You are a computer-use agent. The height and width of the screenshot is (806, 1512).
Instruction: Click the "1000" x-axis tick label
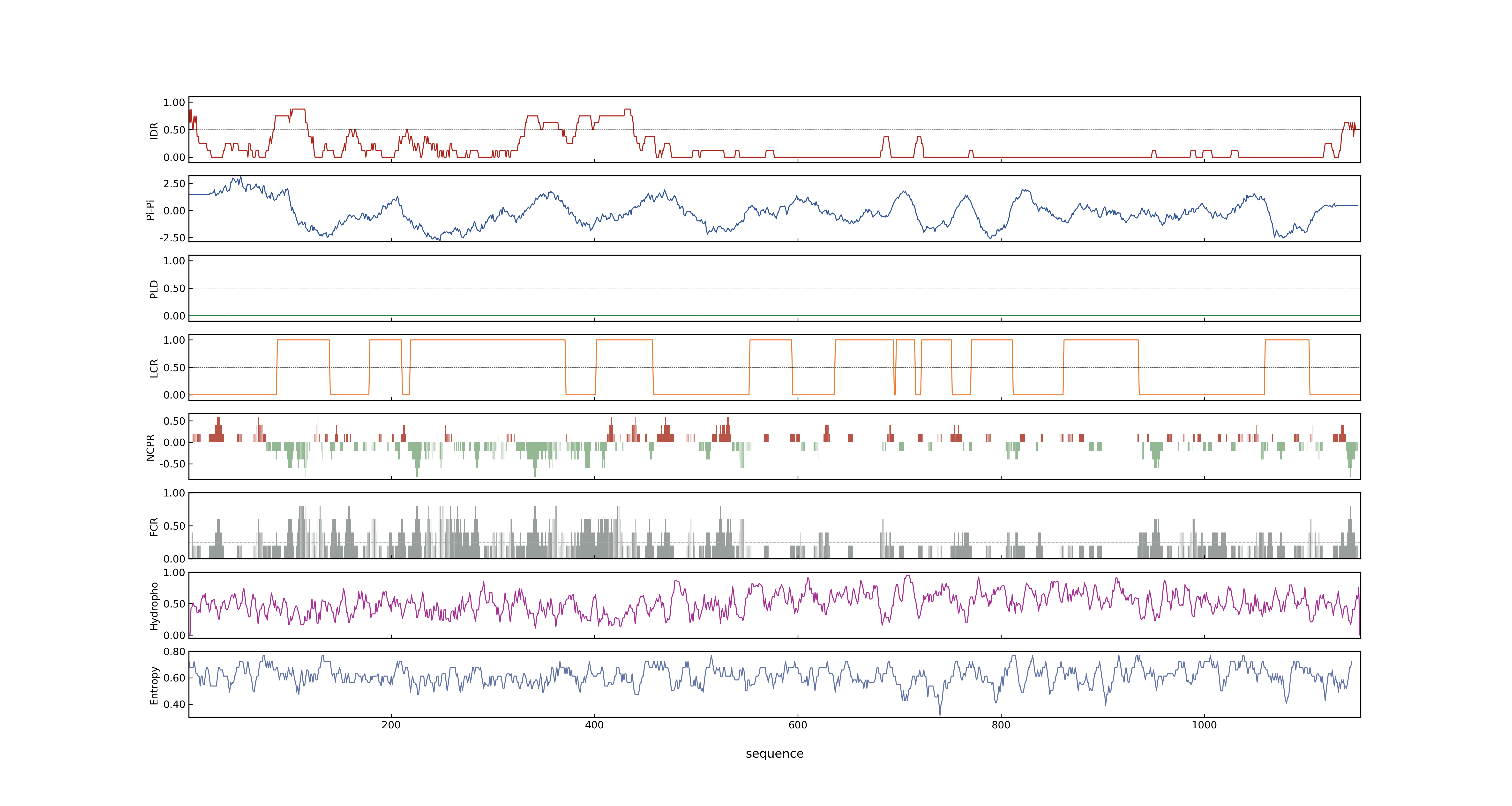coord(1205,725)
